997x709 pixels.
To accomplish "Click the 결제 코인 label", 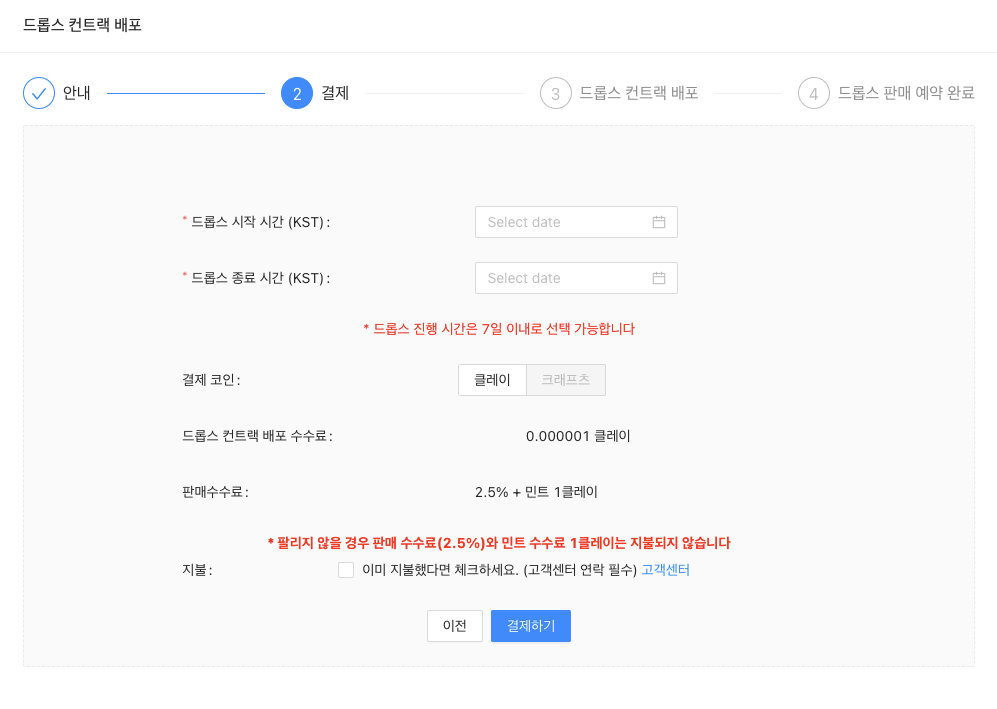I will pos(211,380).
